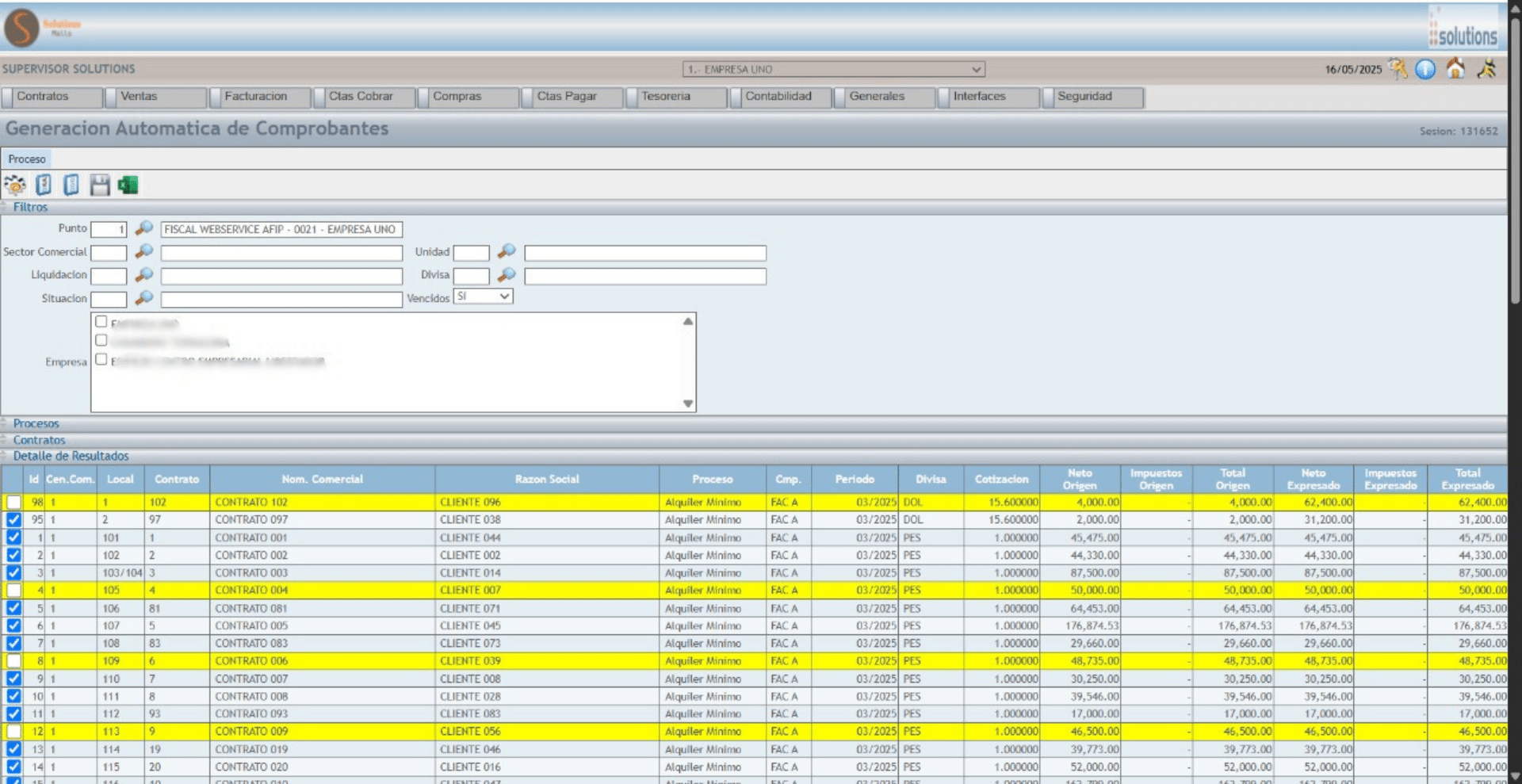Check the CONTRATO 006 row checkbox
The image size is (1522, 784).
(14, 661)
